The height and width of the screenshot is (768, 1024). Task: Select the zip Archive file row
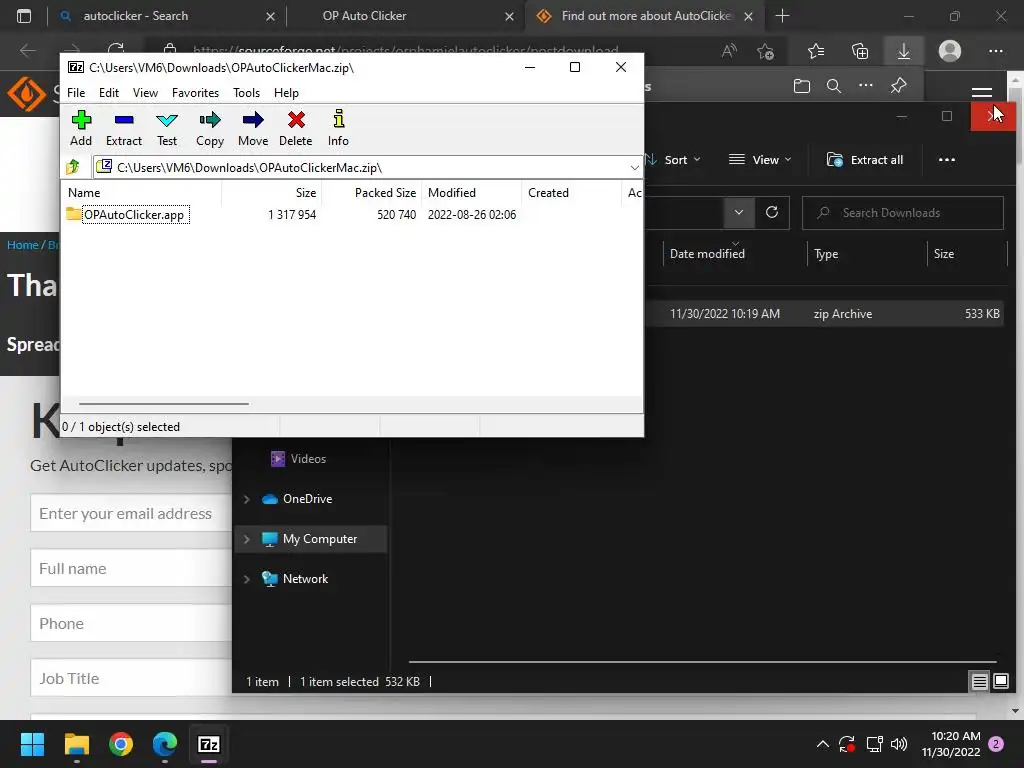(824, 314)
